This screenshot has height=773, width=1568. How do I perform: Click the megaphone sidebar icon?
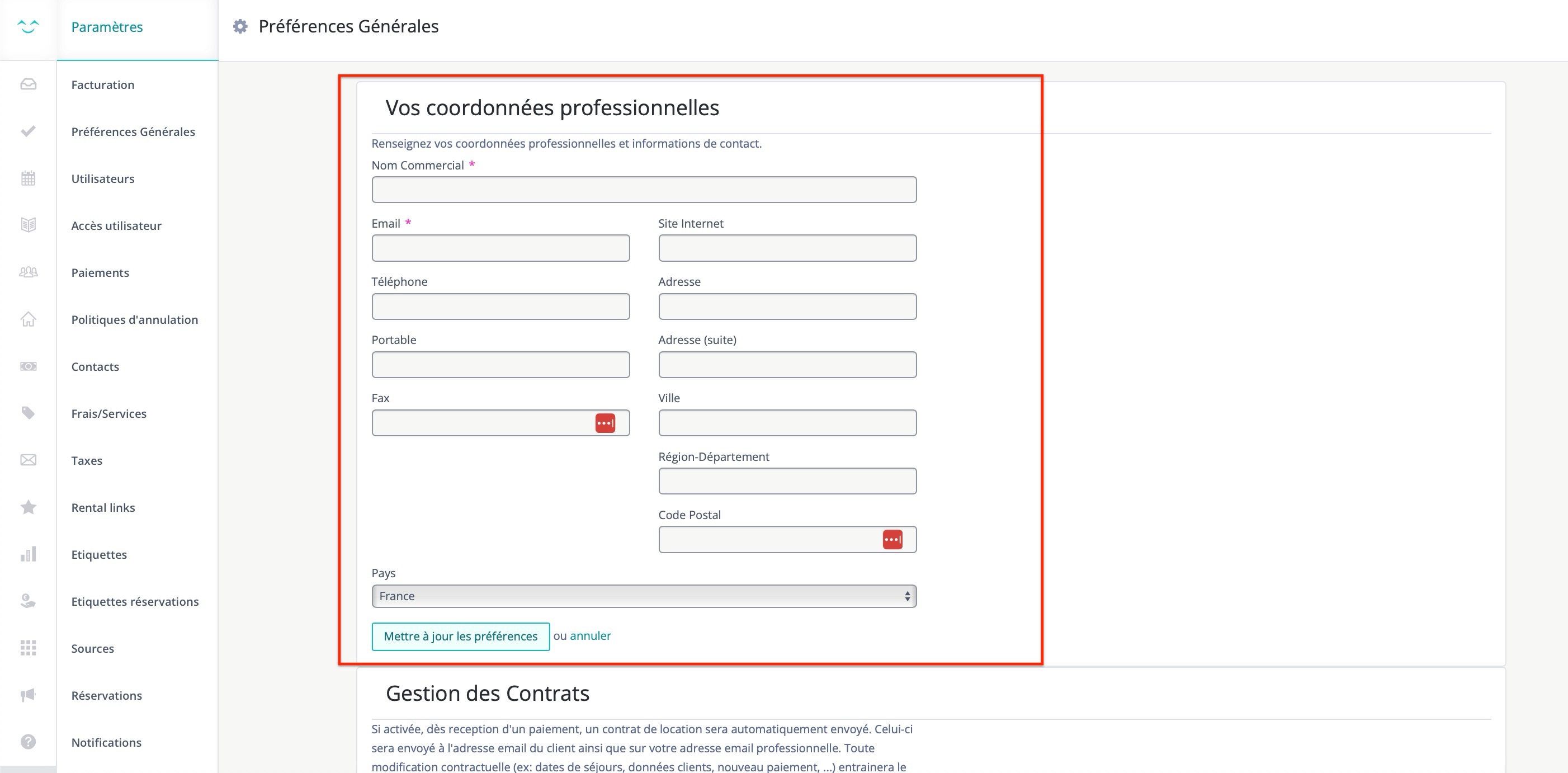point(28,695)
